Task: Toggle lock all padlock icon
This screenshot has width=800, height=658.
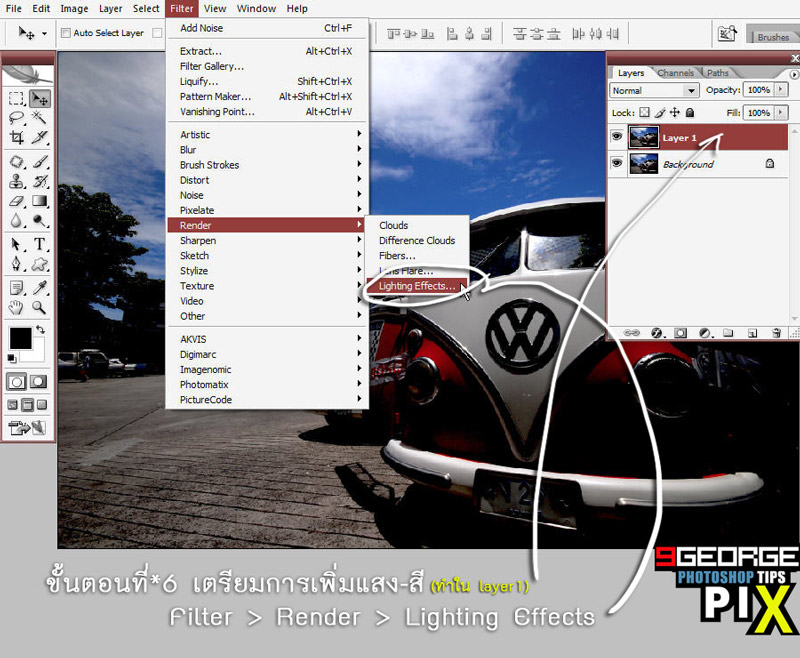Action: [690, 112]
